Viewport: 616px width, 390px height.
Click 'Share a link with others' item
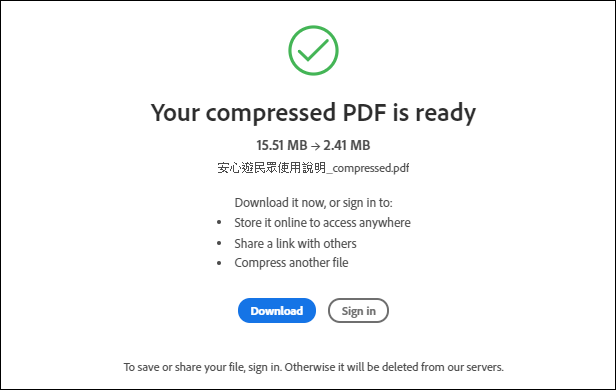[x=295, y=244]
